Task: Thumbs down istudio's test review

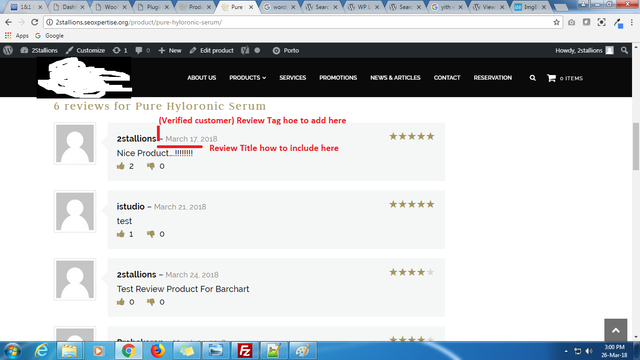Action: tap(151, 234)
